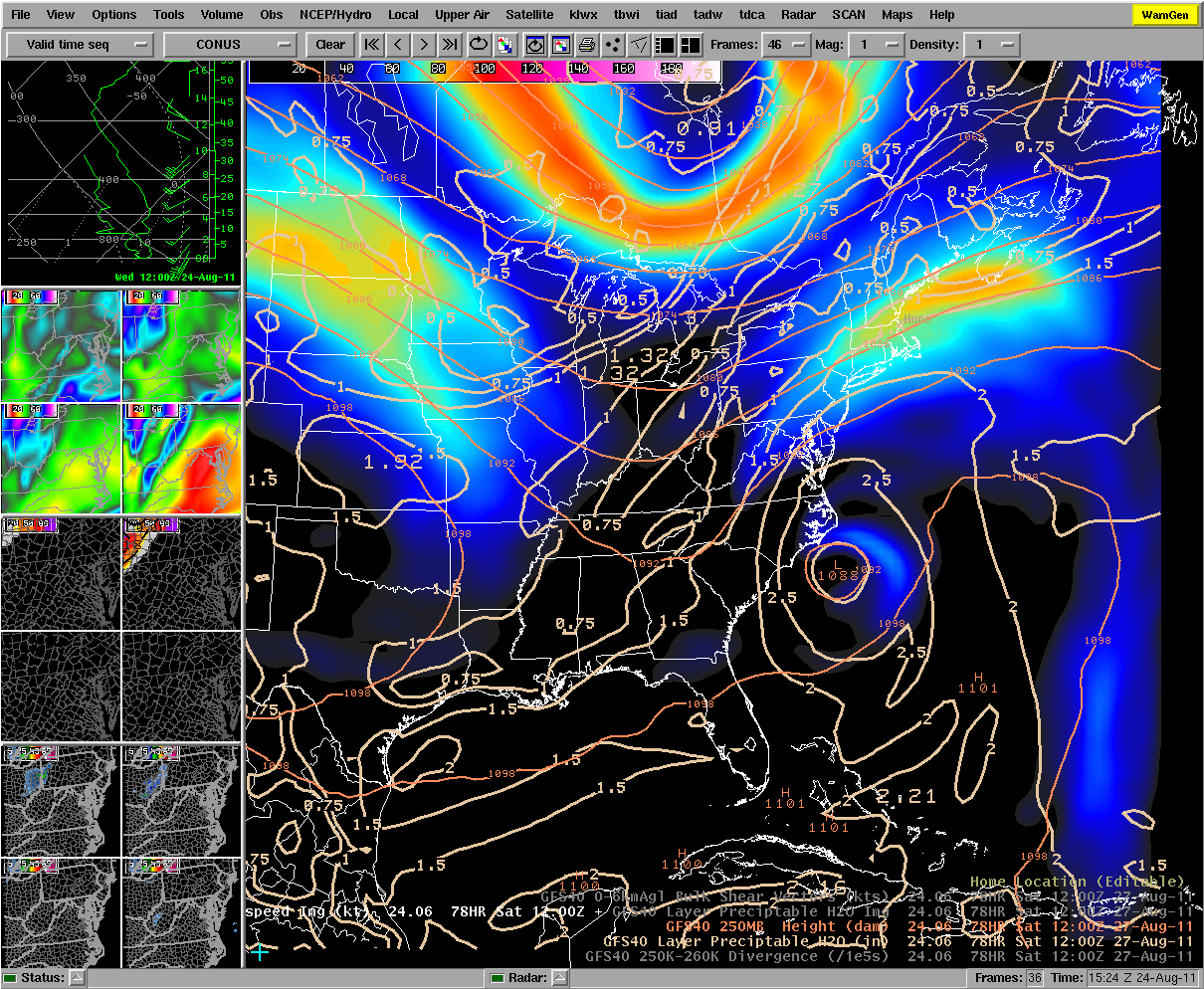This screenshot has width=1204, height=989.
Task: Open the tbwi radar menu
Action: (x=627, y=15)
